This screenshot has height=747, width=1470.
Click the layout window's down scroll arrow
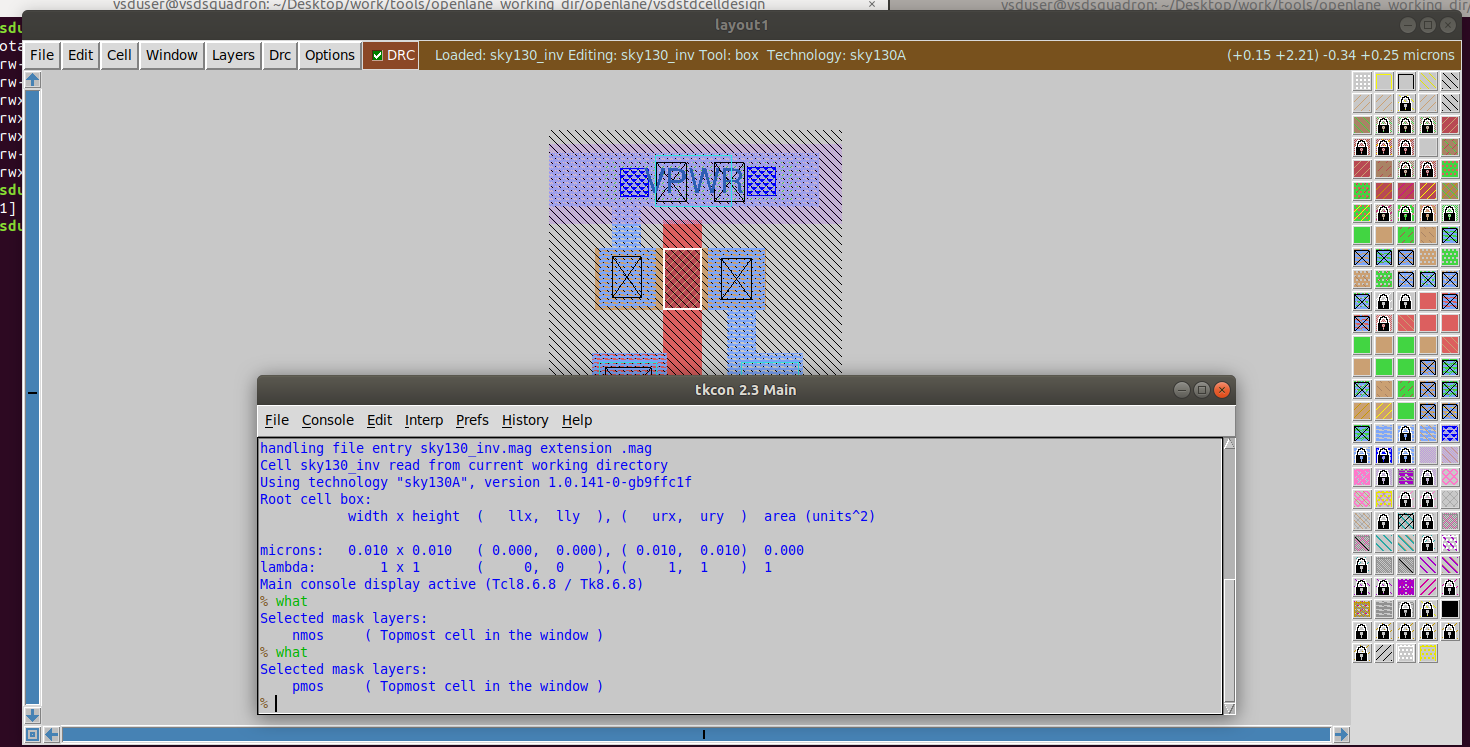(x=32, y=715)
